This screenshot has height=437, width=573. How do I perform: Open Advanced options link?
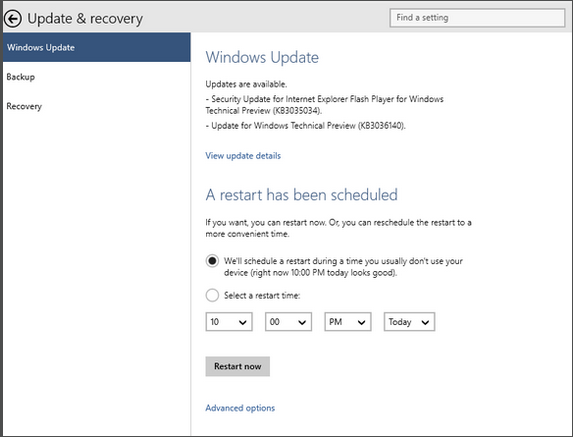pyautogui.click(x=240, y=408)
